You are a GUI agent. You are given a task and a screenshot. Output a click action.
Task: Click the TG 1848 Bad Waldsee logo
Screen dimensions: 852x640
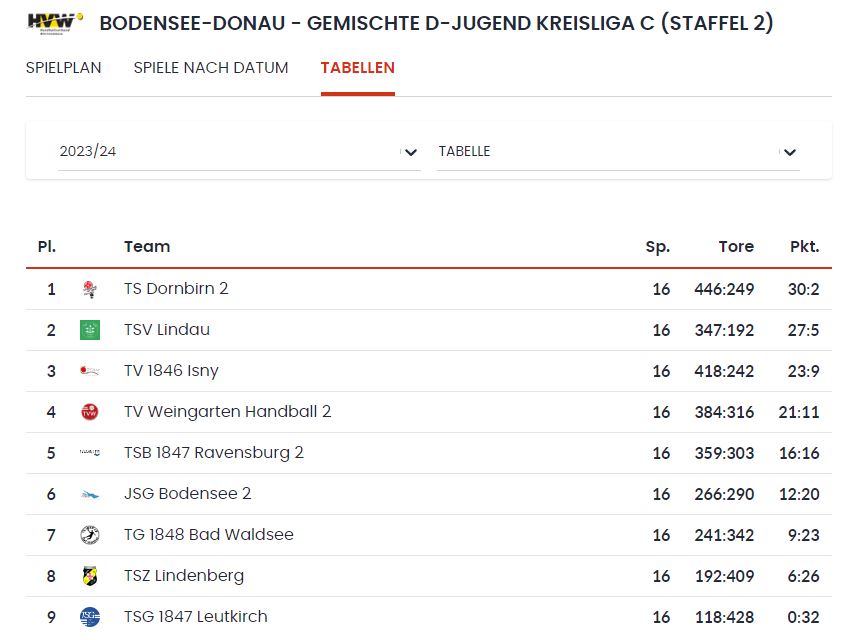pyautogui.click(x=90, y=535)
